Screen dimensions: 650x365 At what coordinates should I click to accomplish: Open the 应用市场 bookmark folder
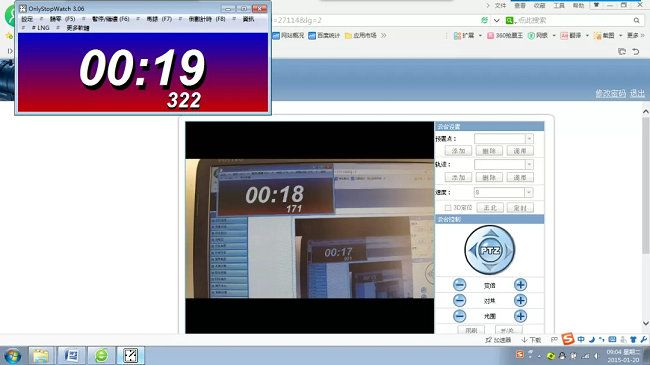pyautogui.click(x=361, y=36)
